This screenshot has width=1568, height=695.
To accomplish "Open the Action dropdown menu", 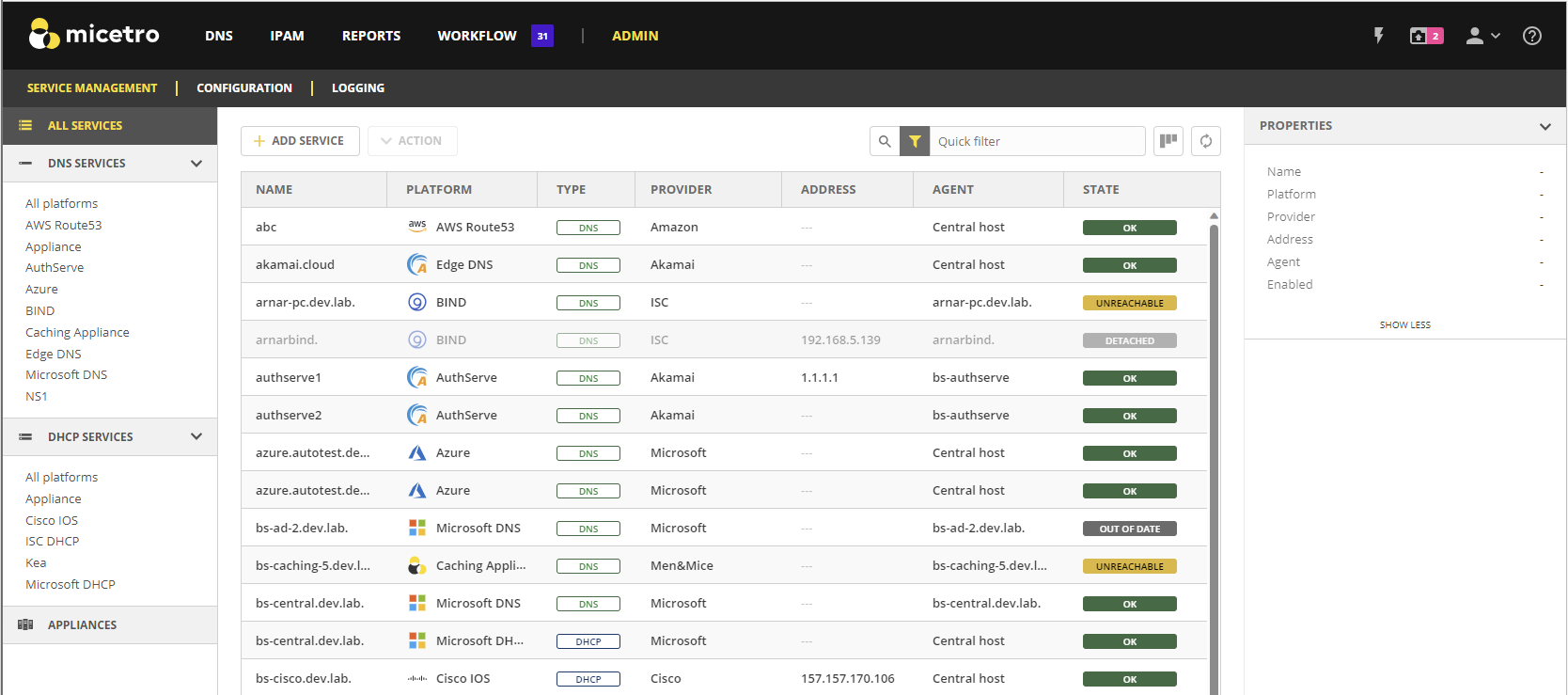I will 412,141.
